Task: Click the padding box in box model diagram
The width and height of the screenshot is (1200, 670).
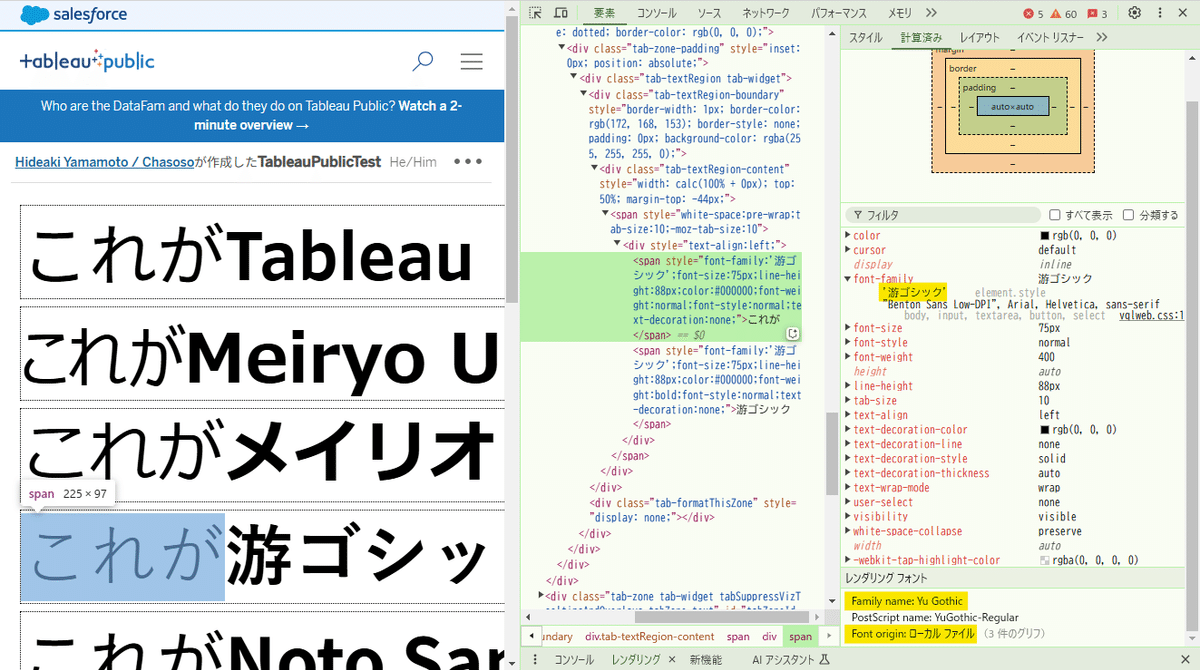Action: 1012,106
